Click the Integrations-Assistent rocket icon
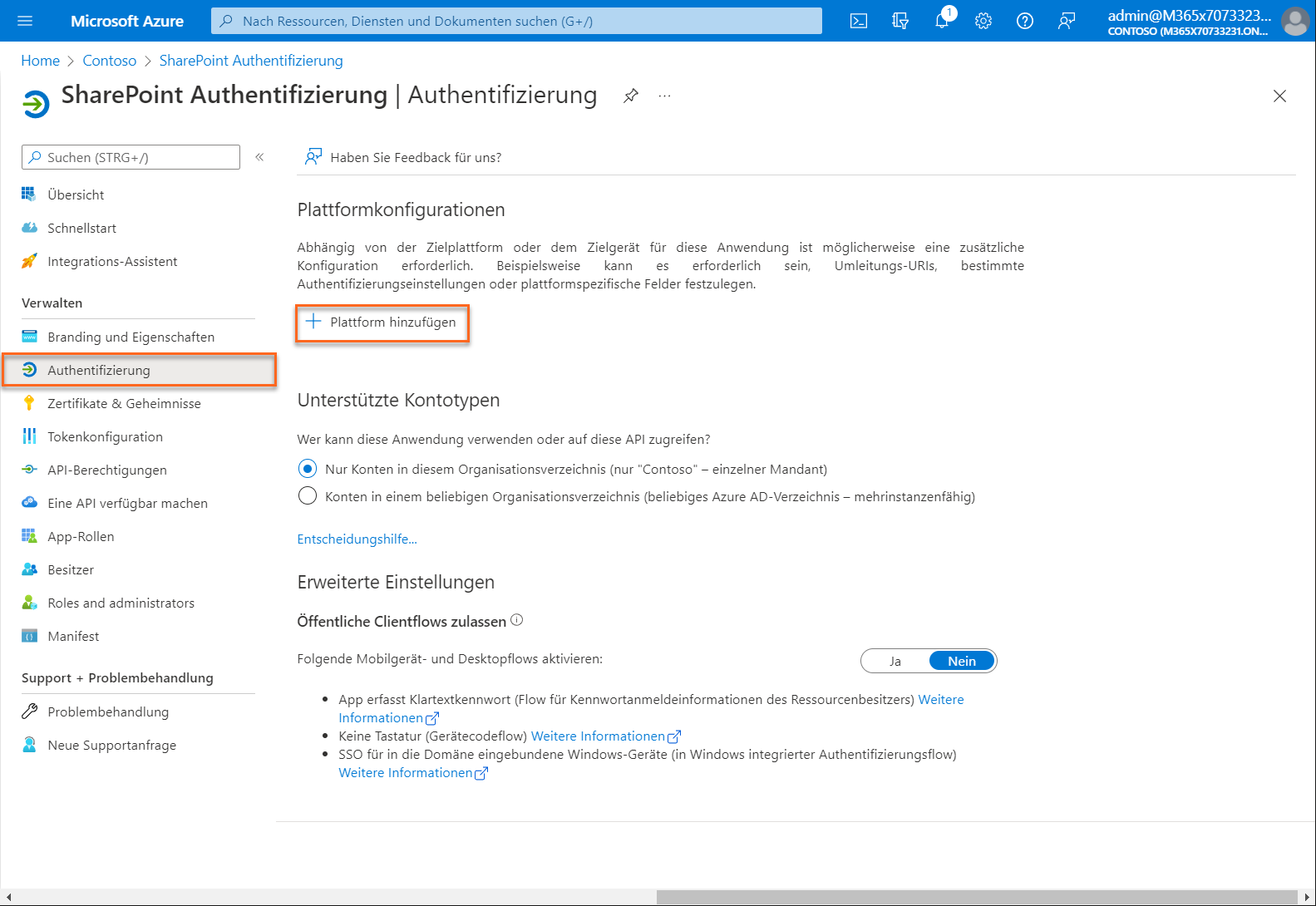 point(29,261)
